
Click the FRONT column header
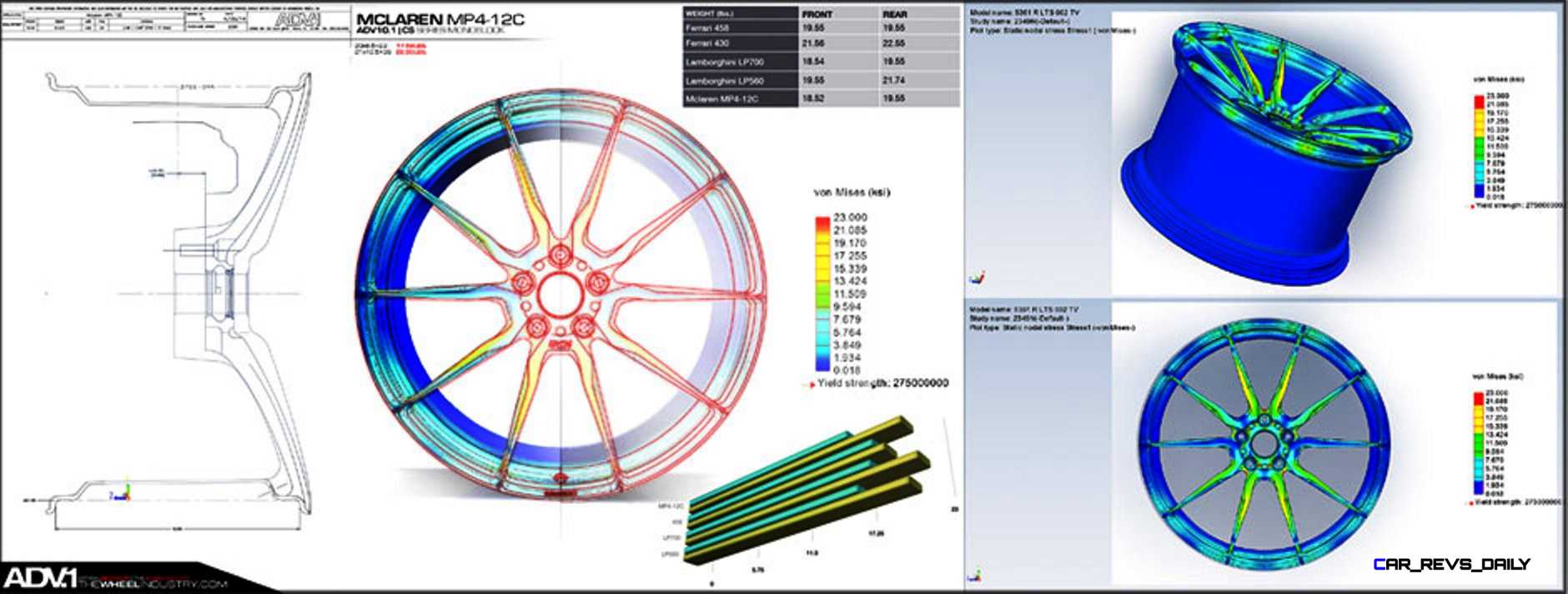(x=817, y=14)
